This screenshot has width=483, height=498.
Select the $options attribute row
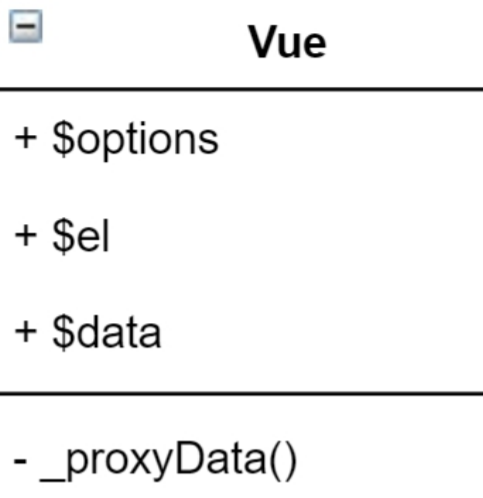(241, 139)
